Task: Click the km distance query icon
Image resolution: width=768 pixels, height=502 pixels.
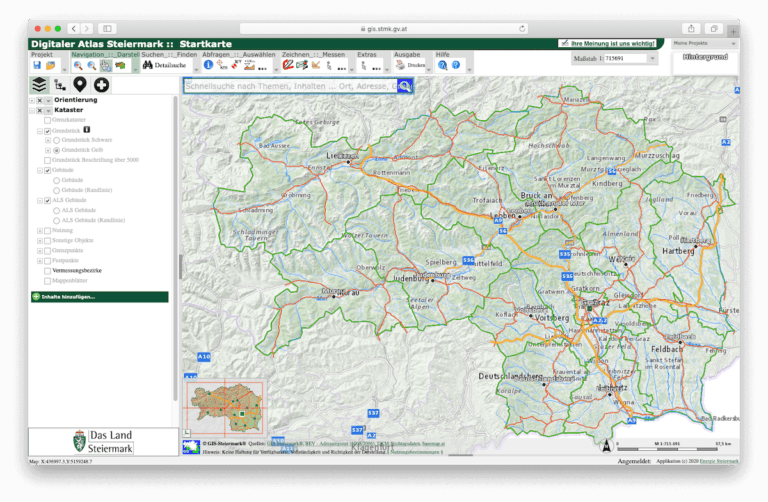Action: coord(222,65)
